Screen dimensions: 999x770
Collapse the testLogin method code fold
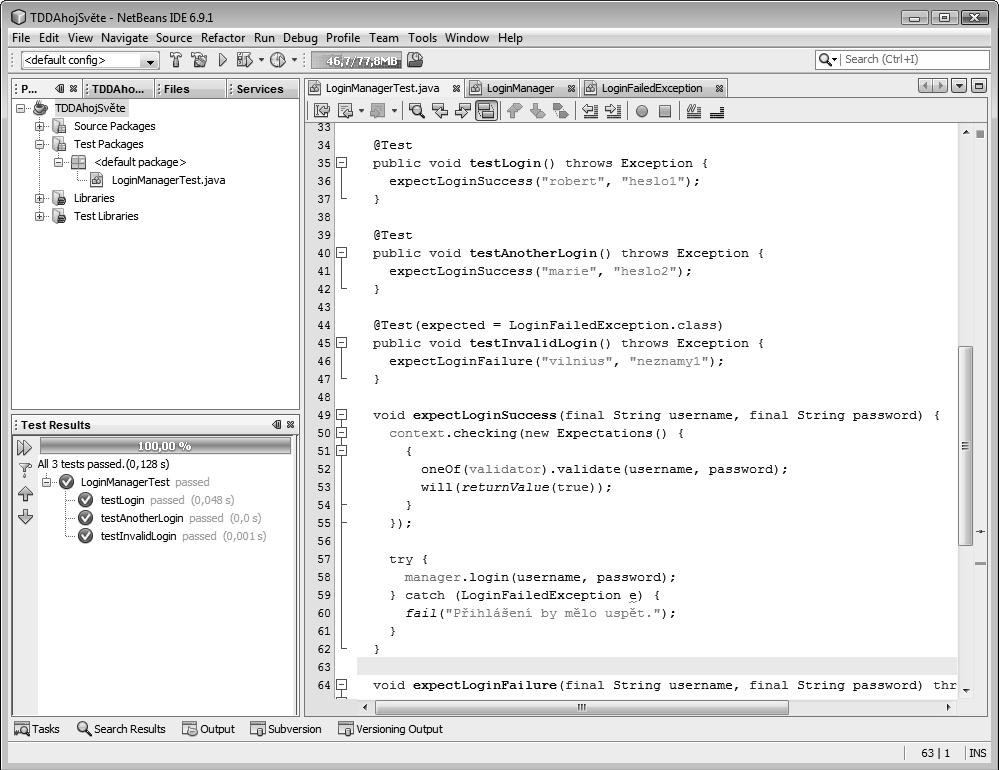[342, 162]
